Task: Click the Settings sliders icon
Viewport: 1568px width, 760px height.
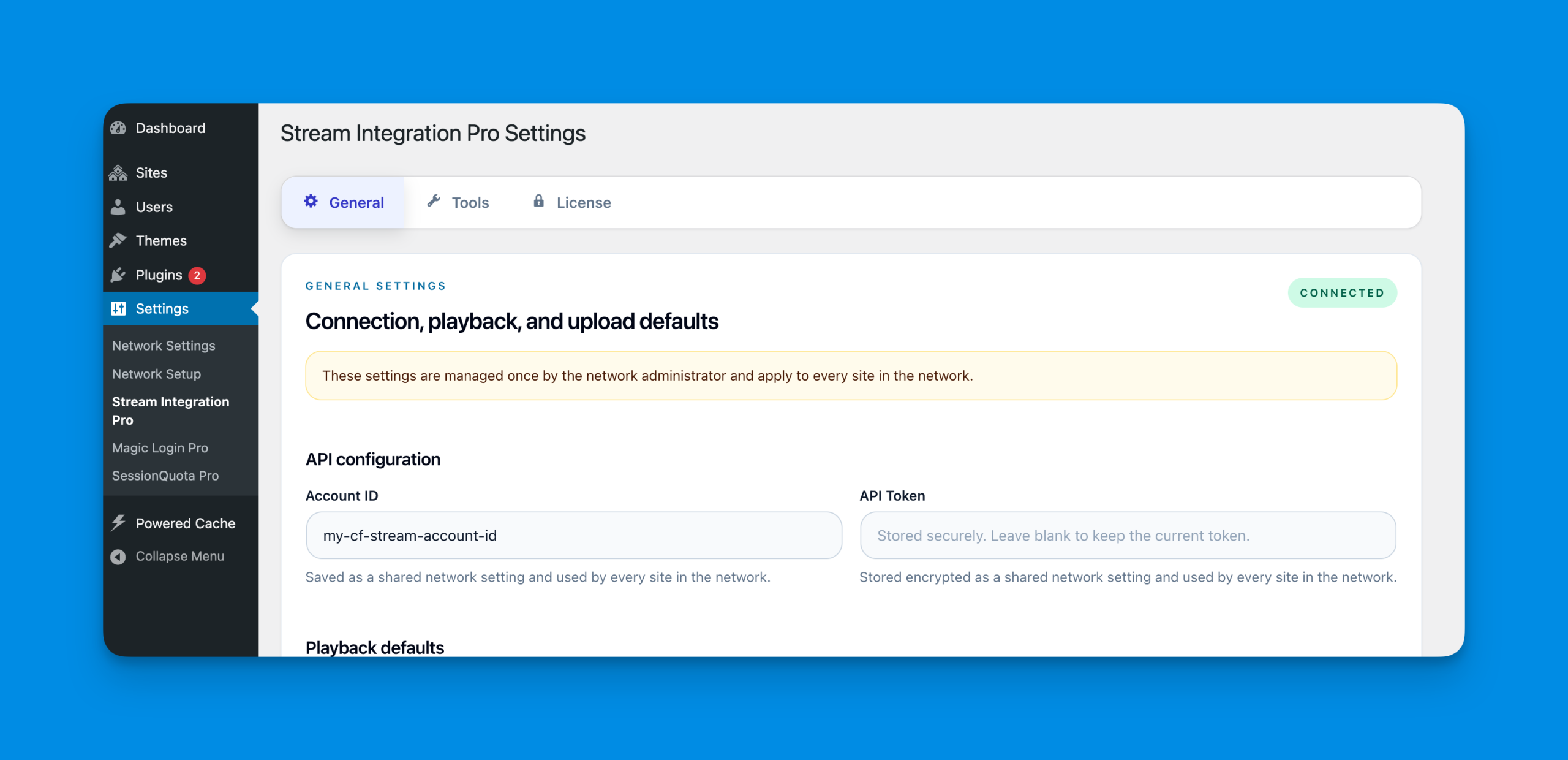Action: pos(118,309)
